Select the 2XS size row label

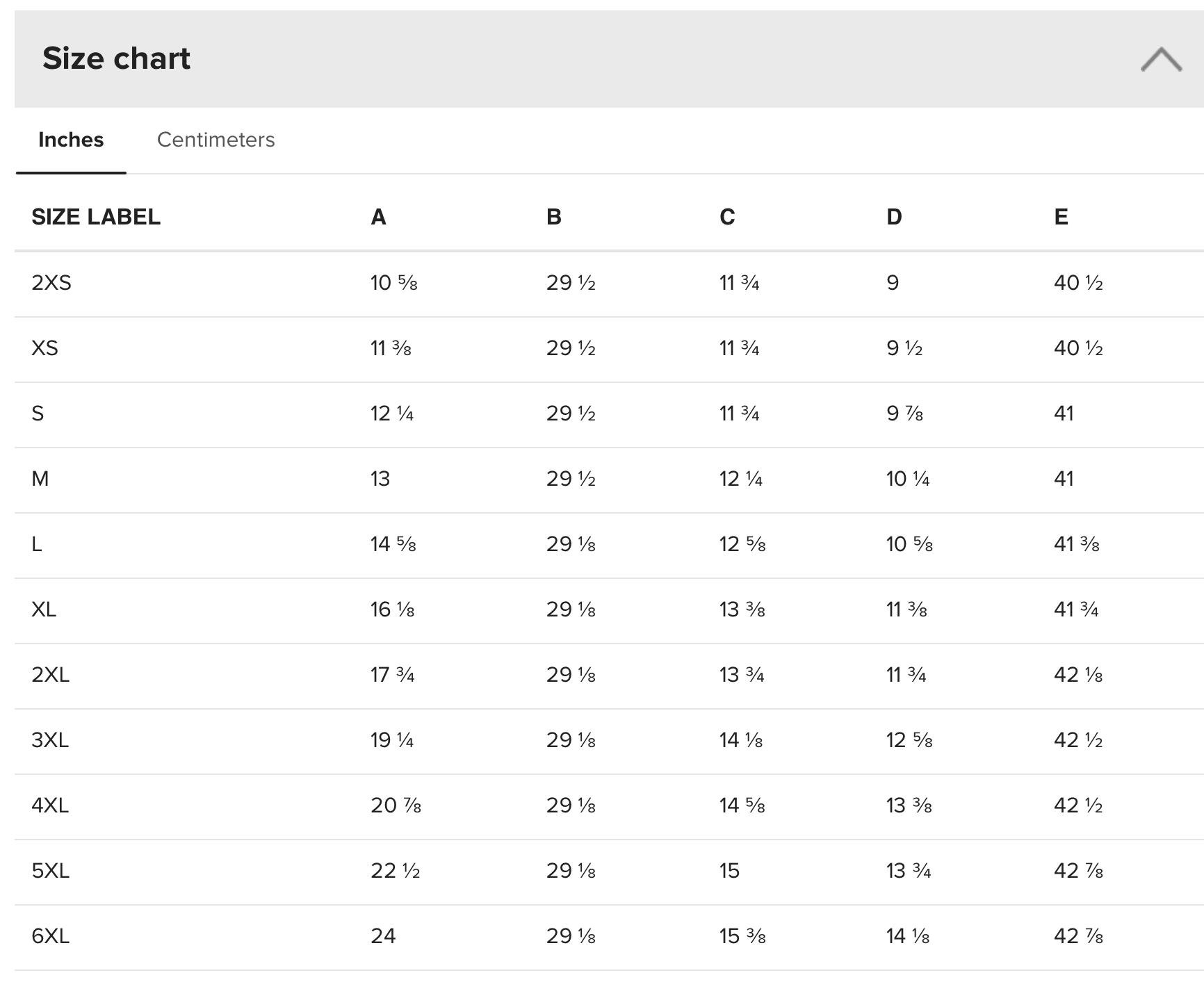coord(51,283)
